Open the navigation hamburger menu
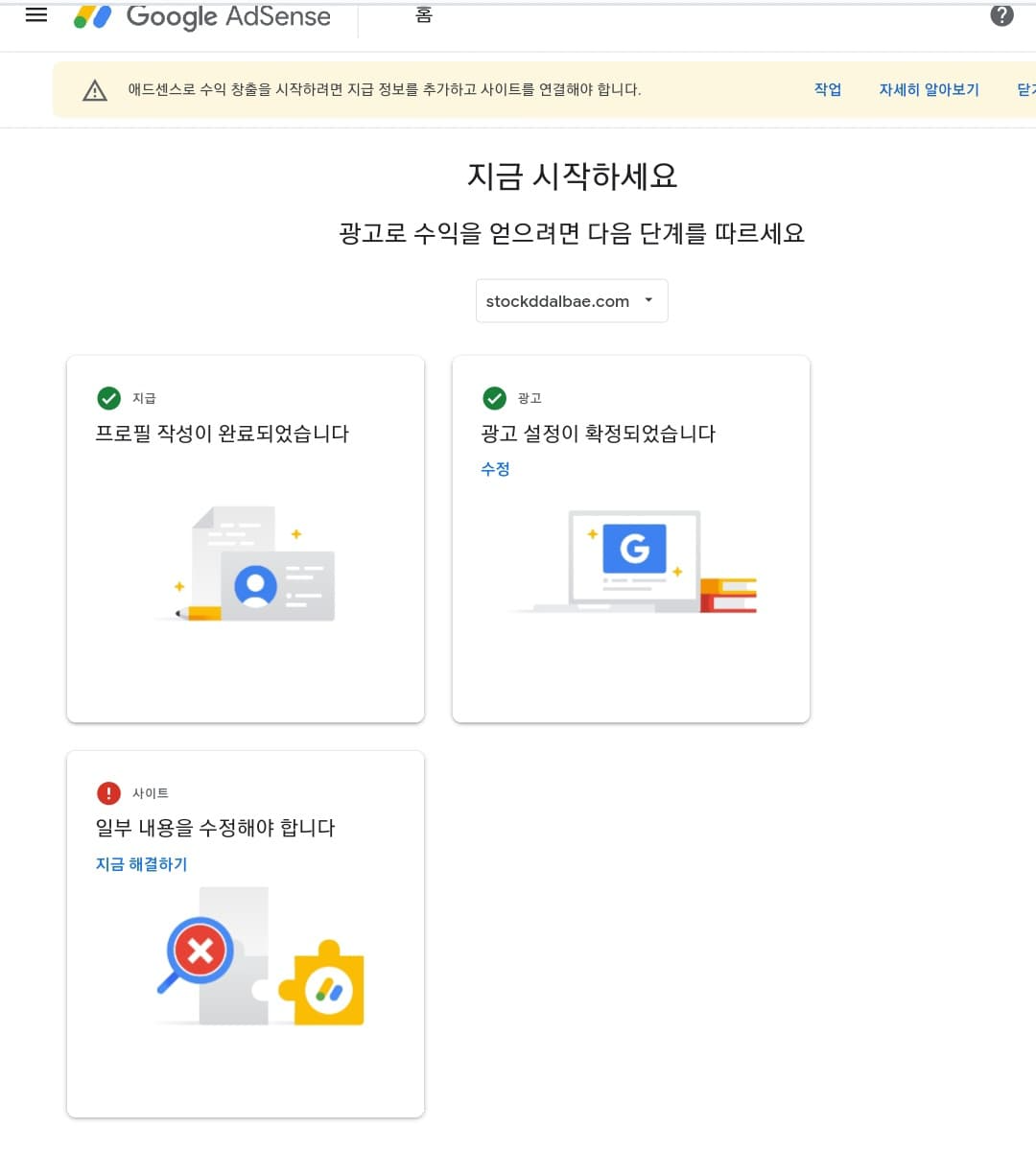This screenshot has width=1036, height=1152. pos(35,13)
